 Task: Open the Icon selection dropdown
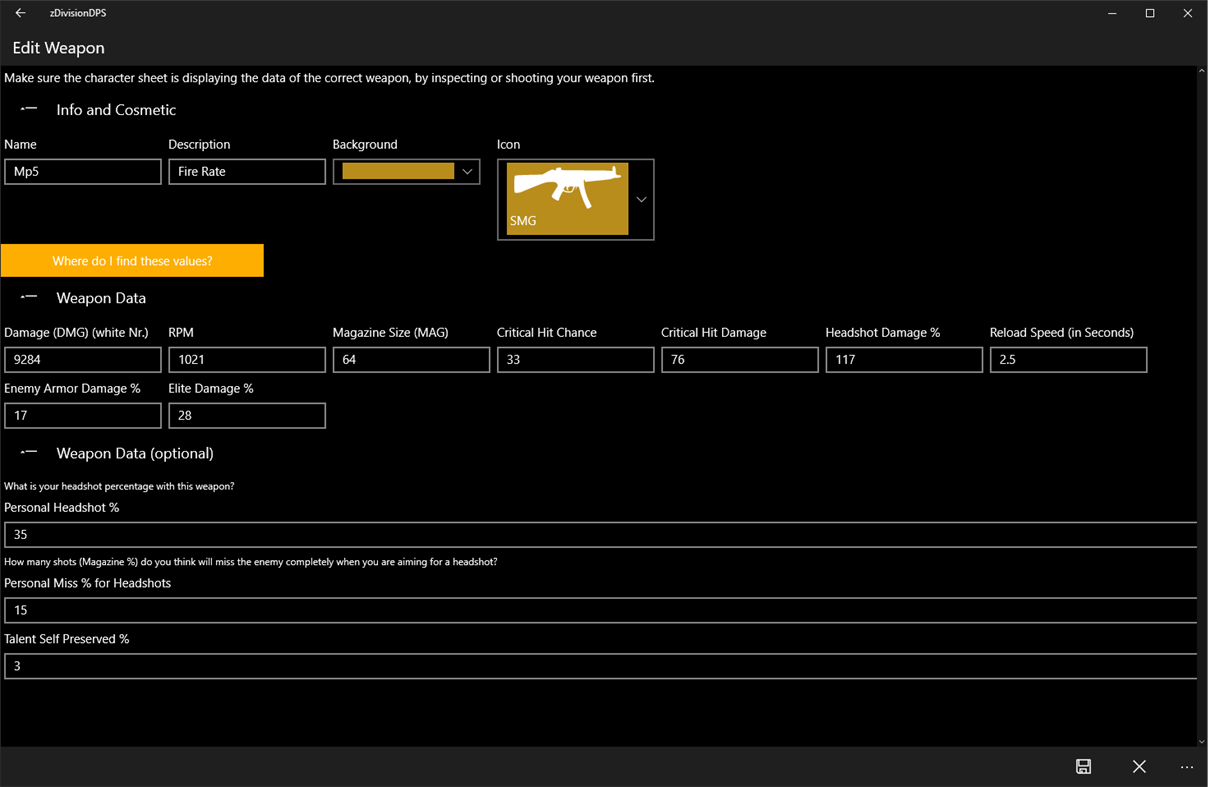[x=641, y=199]
